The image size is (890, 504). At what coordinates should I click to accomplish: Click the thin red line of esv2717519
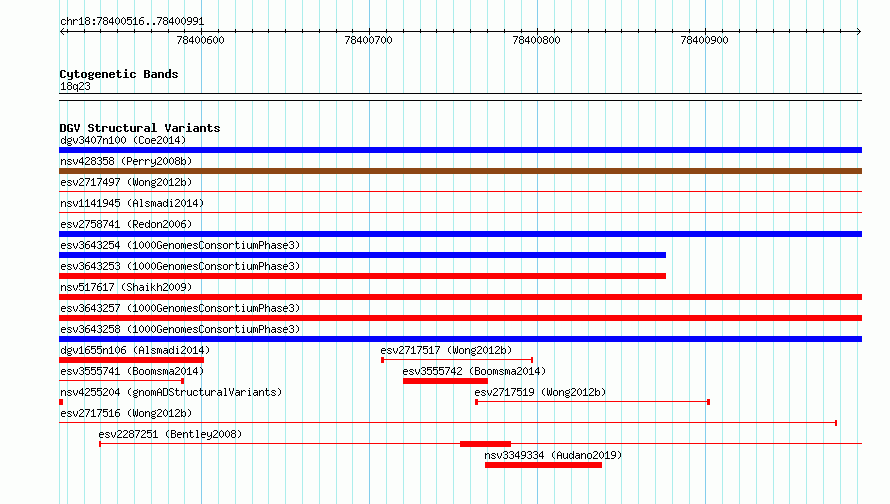(593, 402)
